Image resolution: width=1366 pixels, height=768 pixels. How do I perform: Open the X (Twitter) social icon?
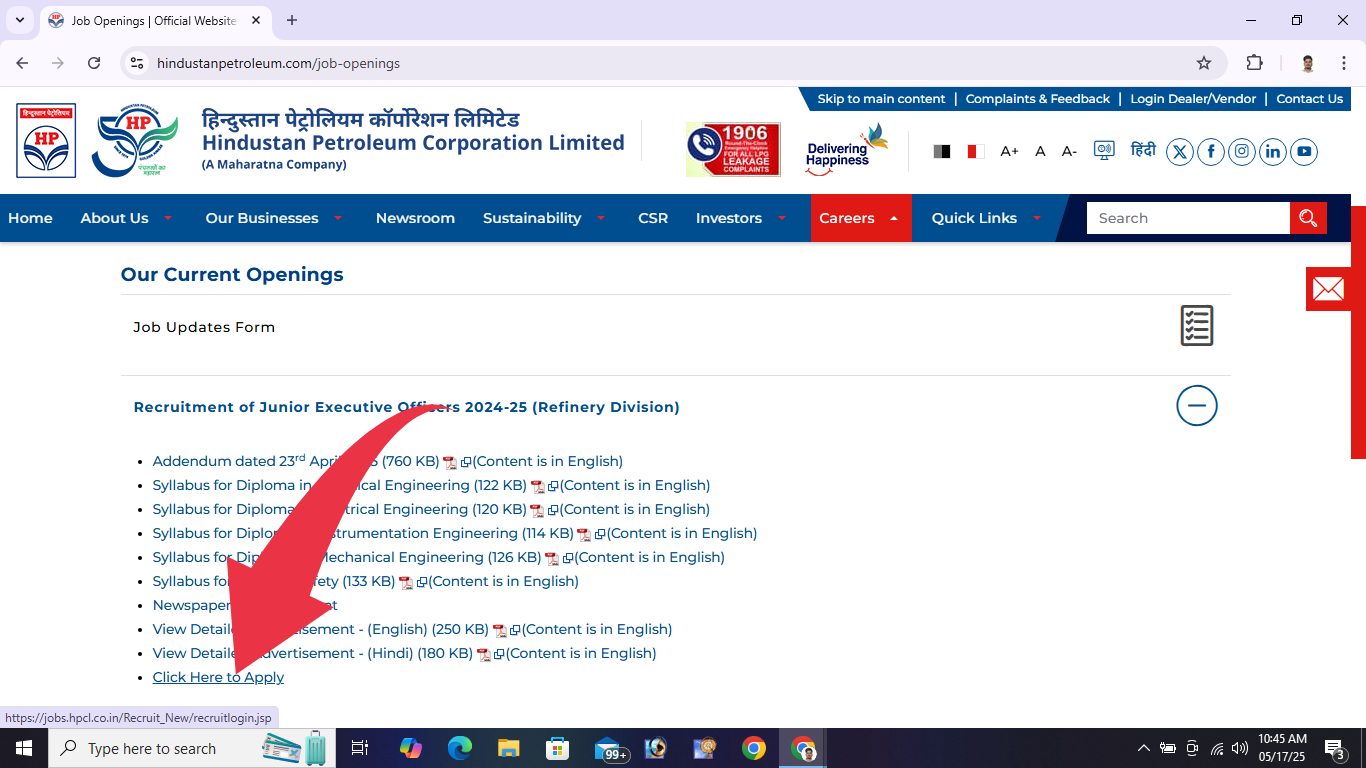(1180, 152)
